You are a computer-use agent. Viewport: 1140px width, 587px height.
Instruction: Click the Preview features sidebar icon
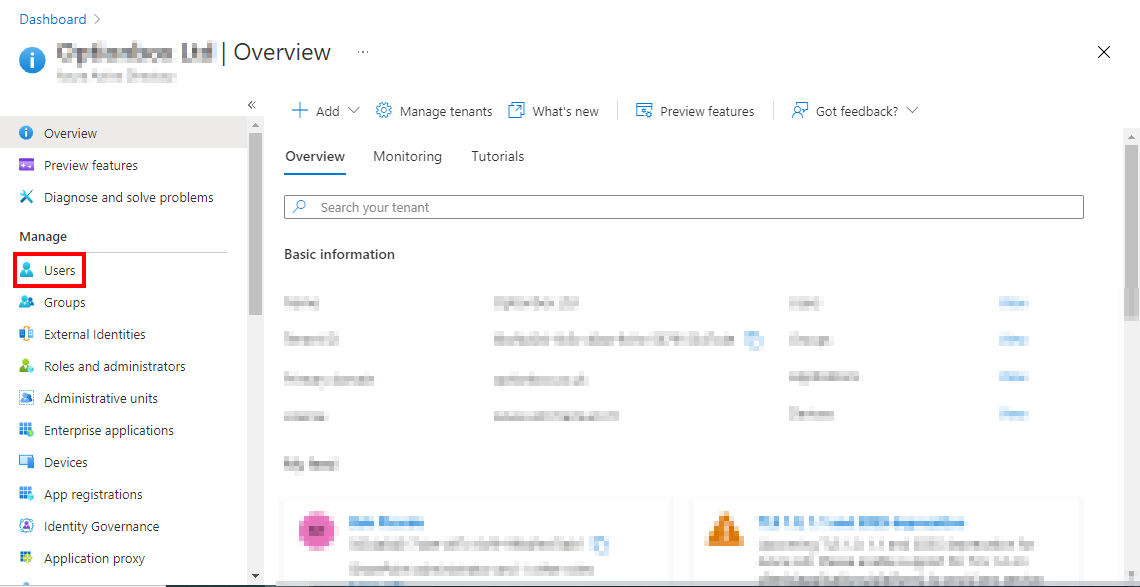click(26, 165)
